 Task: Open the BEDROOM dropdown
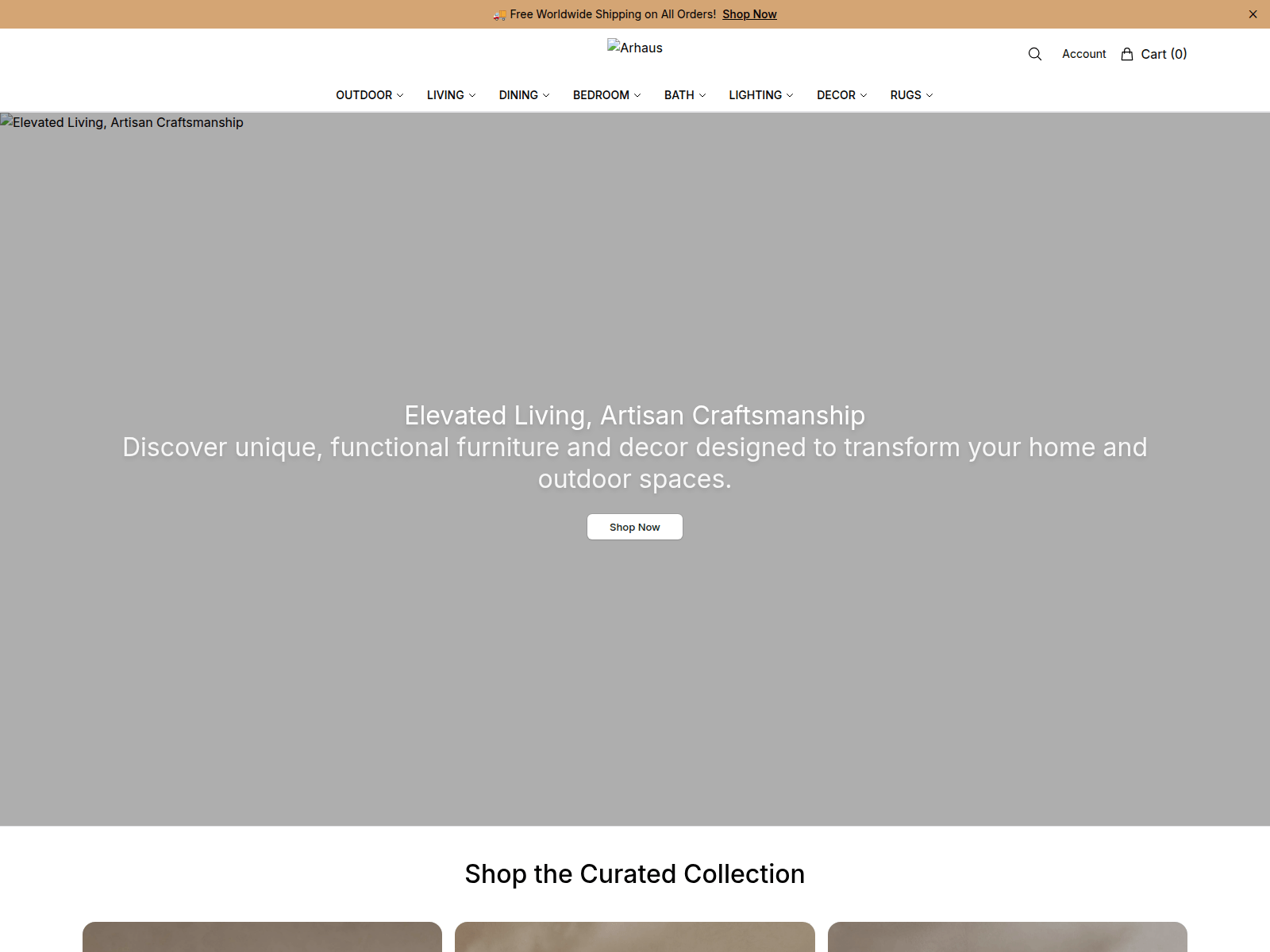coord(607,95)
